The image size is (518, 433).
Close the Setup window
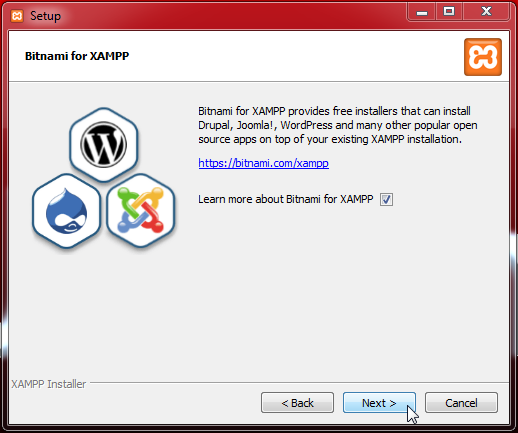tap(486, 12)
